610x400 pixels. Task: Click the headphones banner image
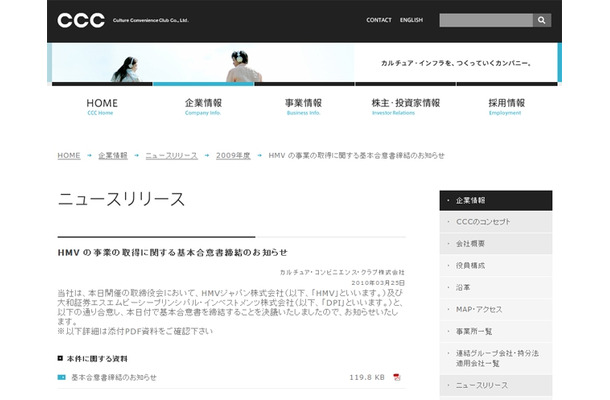(203, 63)
